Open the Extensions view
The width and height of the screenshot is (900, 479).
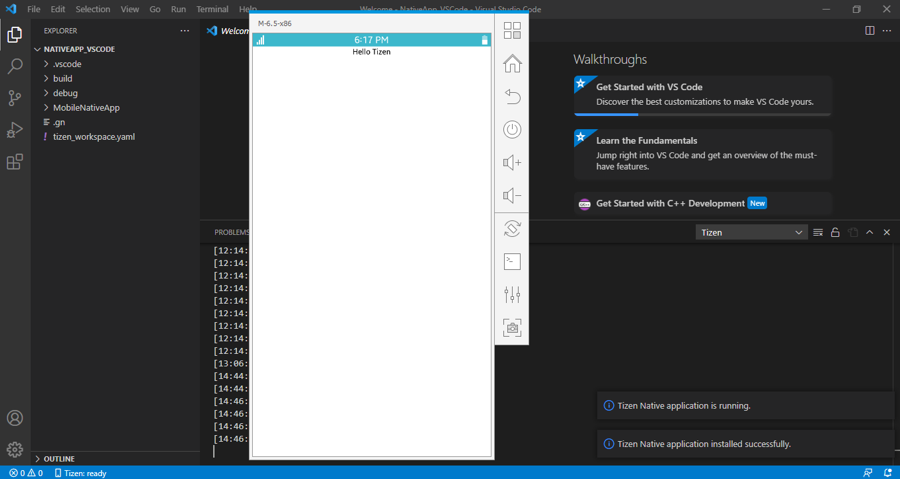pyautogui.click(x=15, y=162)
